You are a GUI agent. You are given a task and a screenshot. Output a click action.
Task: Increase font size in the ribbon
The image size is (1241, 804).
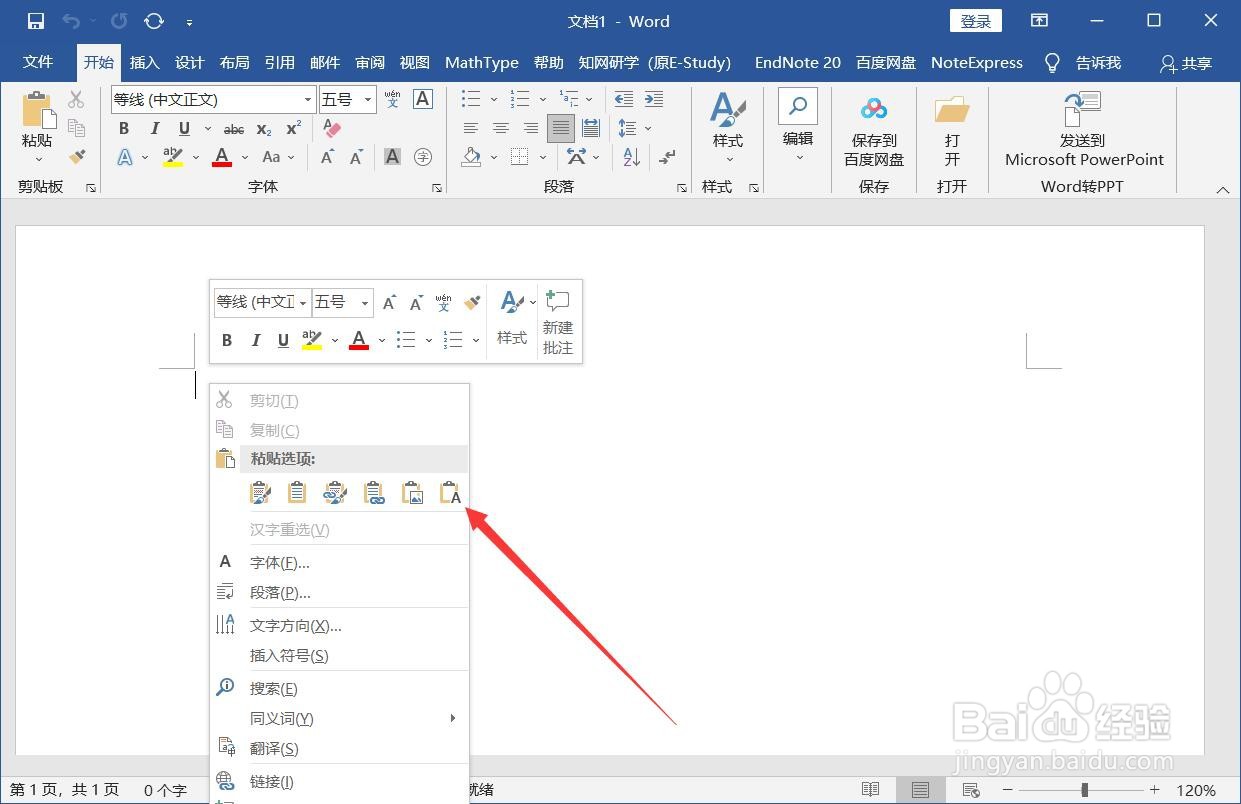click(328, 157)
